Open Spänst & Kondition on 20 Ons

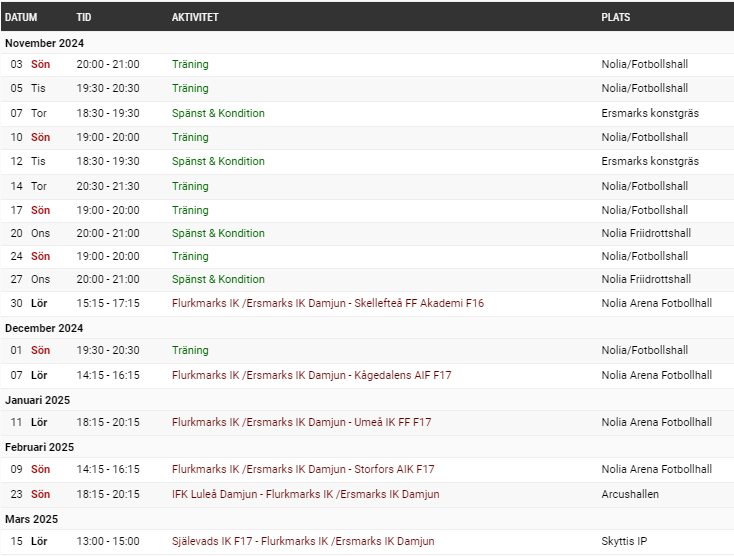[x=218, y=233]
